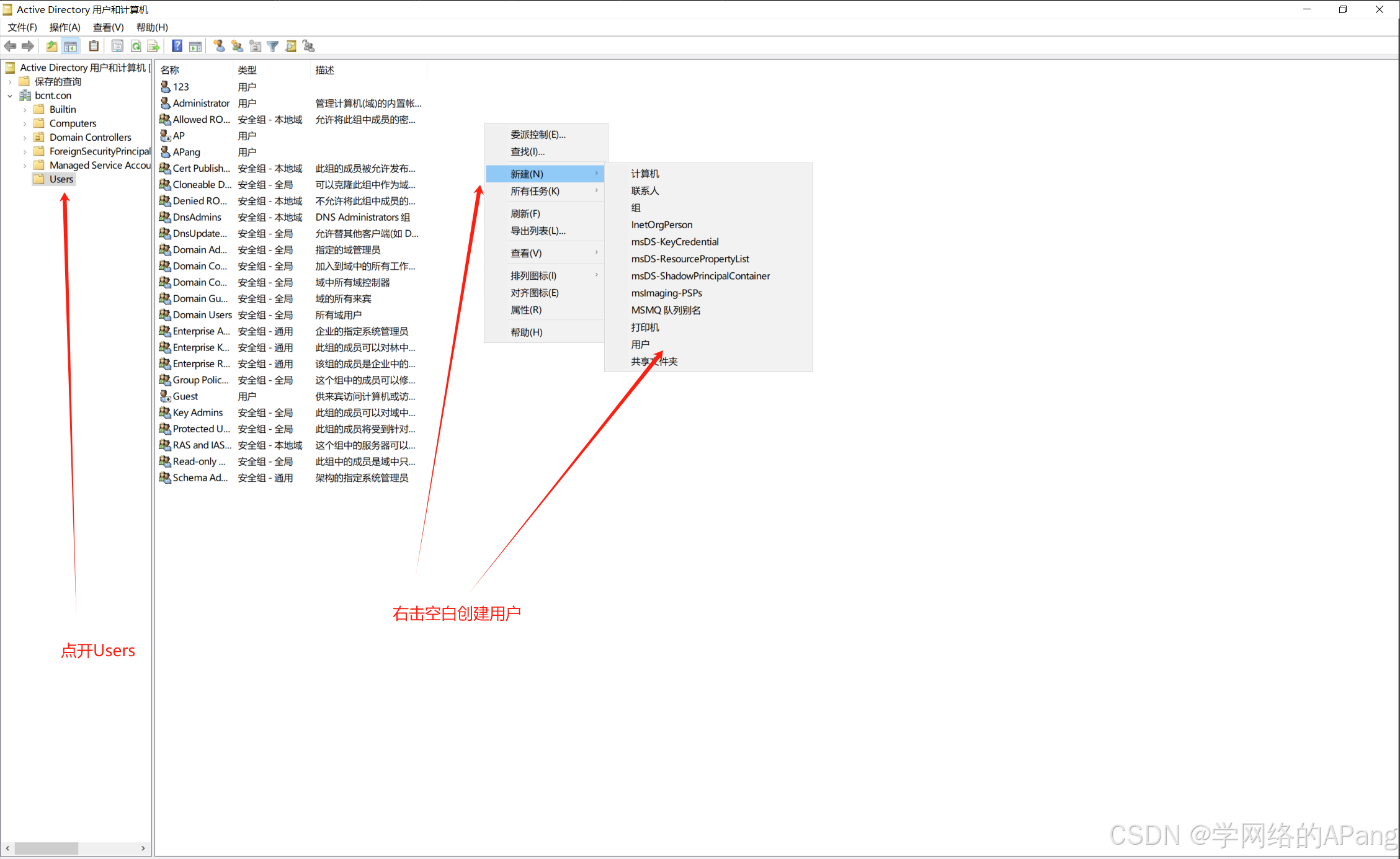Select 用户 in the 新建 submenu

(x=640, y=344)
